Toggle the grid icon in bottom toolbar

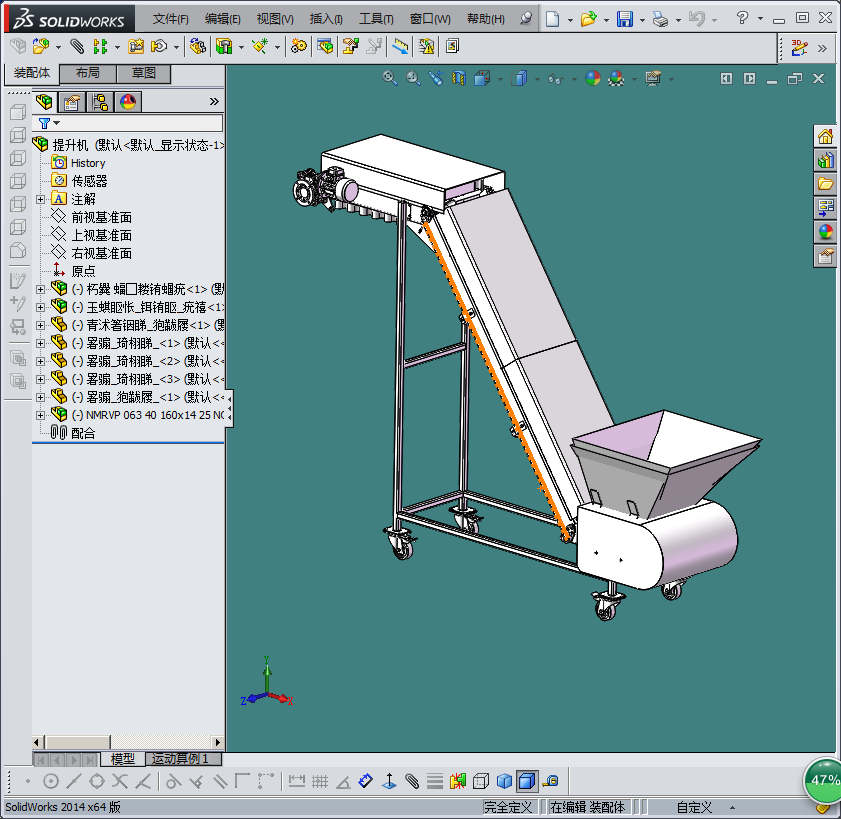tap(320, 781)
